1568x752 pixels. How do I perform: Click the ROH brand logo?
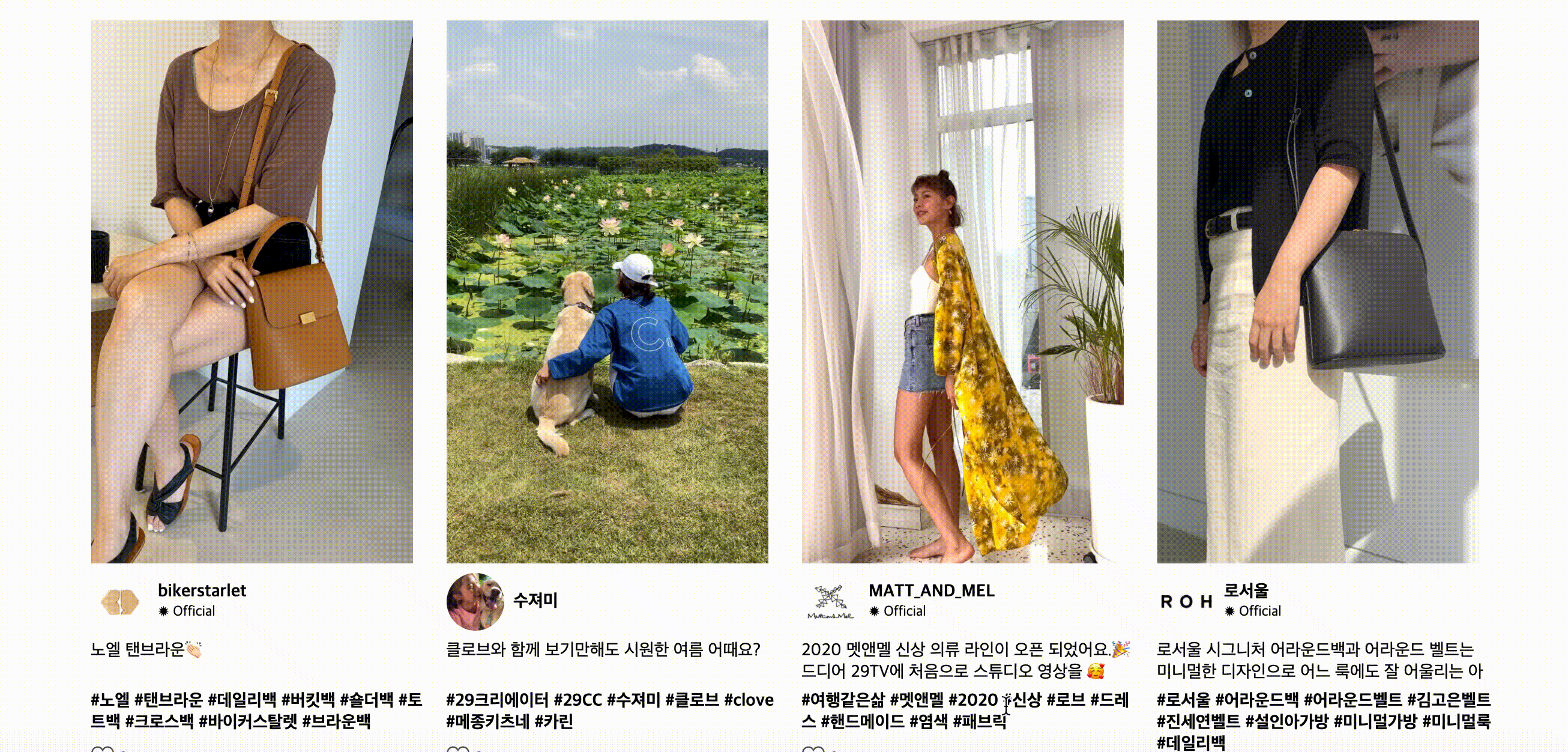(1186, 602)
